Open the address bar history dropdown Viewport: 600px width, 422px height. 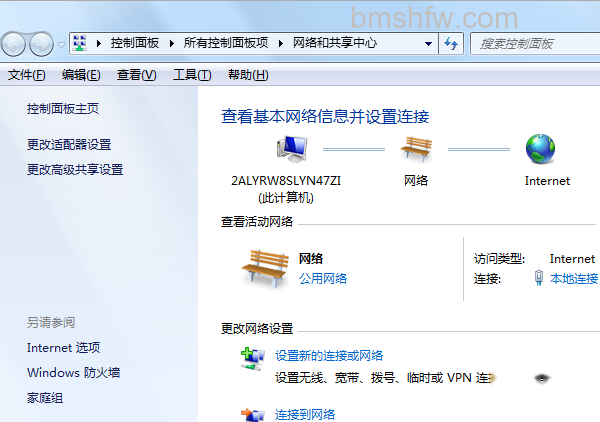pos(429,44)
